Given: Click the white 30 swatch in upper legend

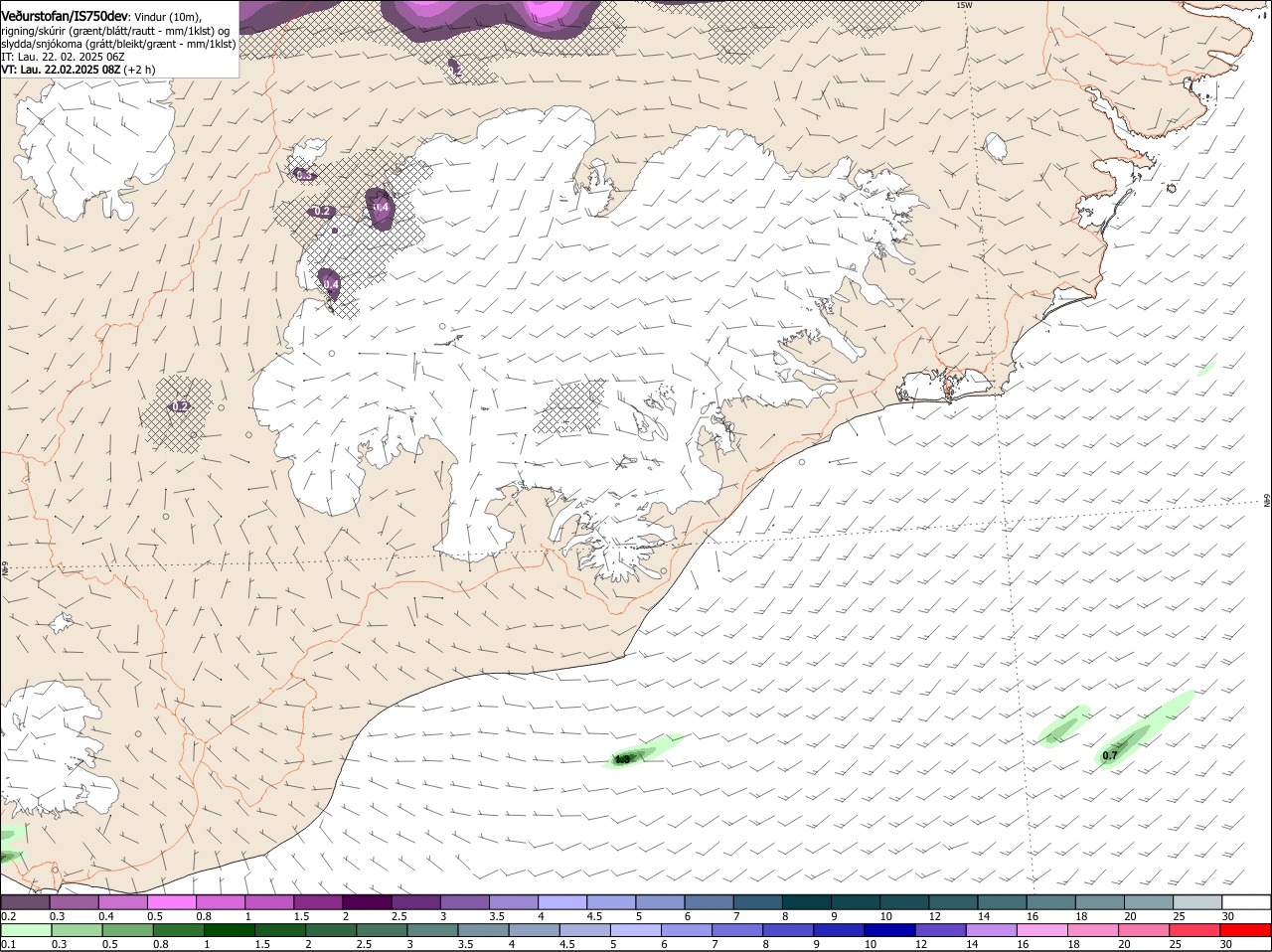Looking at the screenshot, I should pyautogui.click(x=1246, y=902).
